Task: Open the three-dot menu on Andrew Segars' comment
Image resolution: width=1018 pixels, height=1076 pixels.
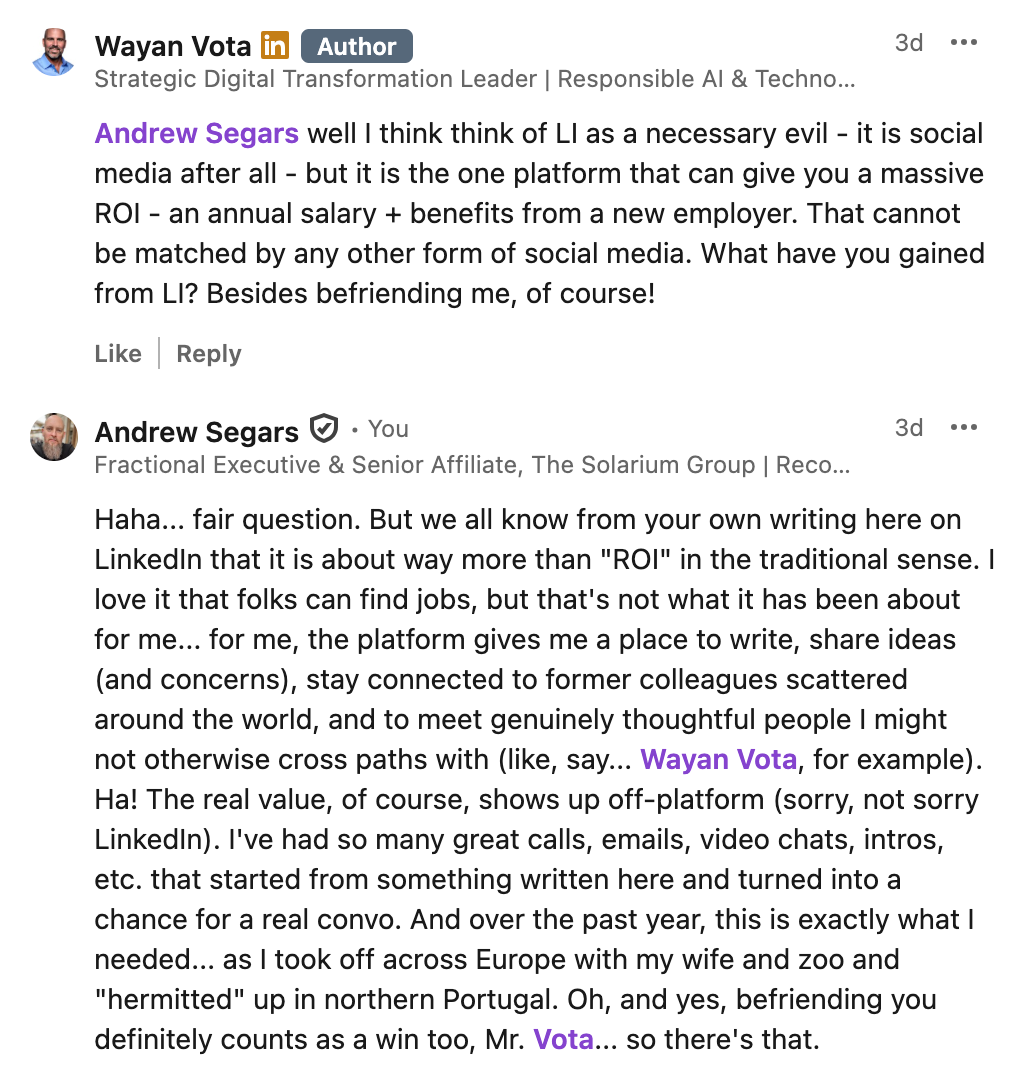Action: click(x=964, y=428)
